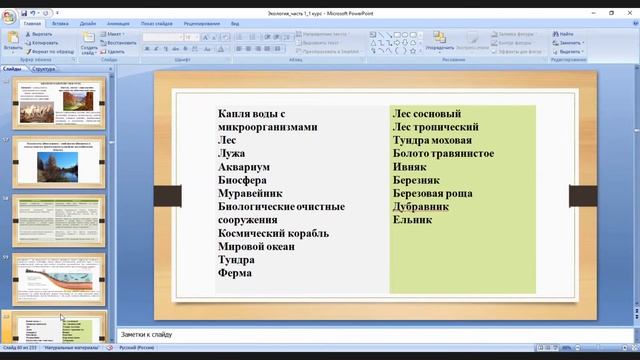This screenshot has width=640, height=360.
Task: Open the Вид ribbon tab
Action: [235, 24]
